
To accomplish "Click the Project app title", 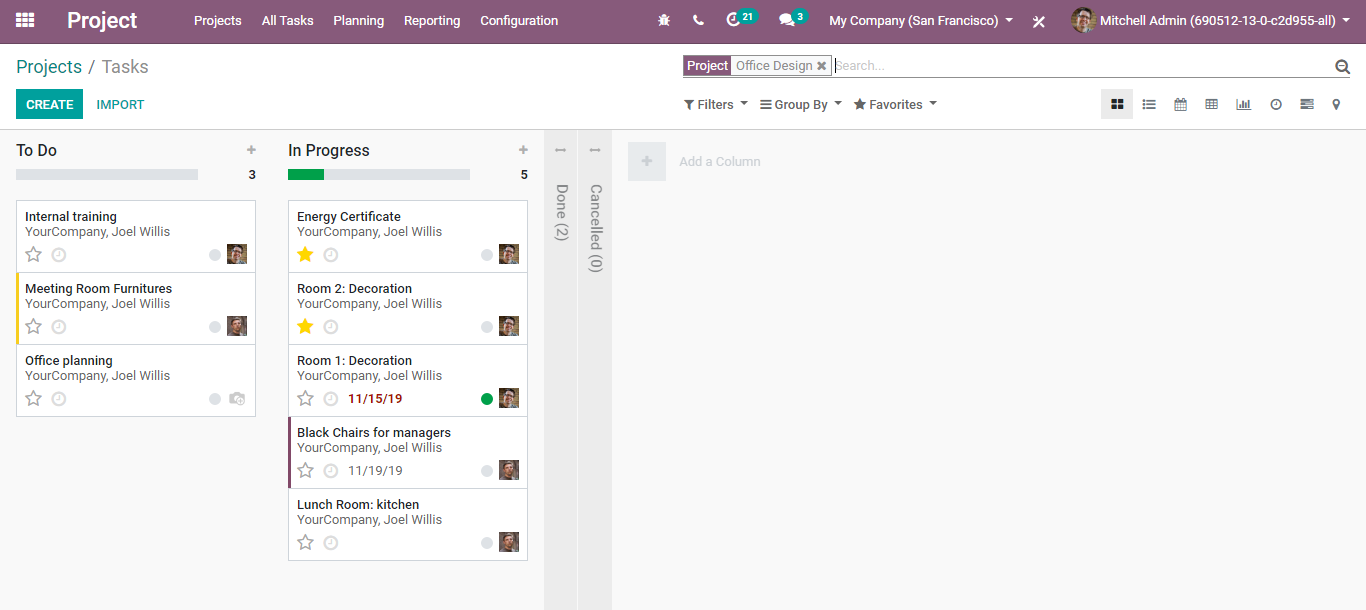I will coord(102,20).
